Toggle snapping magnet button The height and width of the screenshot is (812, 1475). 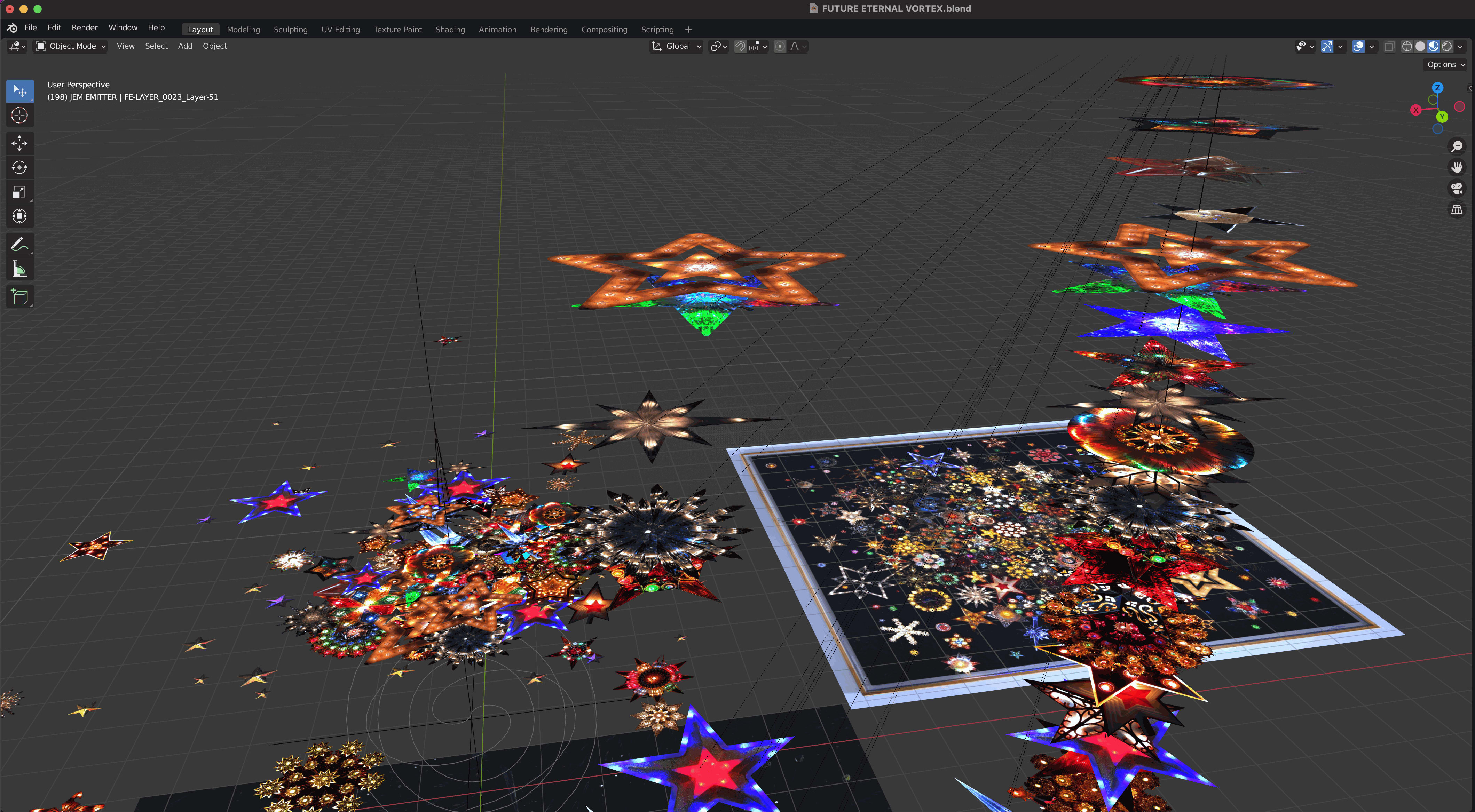(x=740, y=46)
